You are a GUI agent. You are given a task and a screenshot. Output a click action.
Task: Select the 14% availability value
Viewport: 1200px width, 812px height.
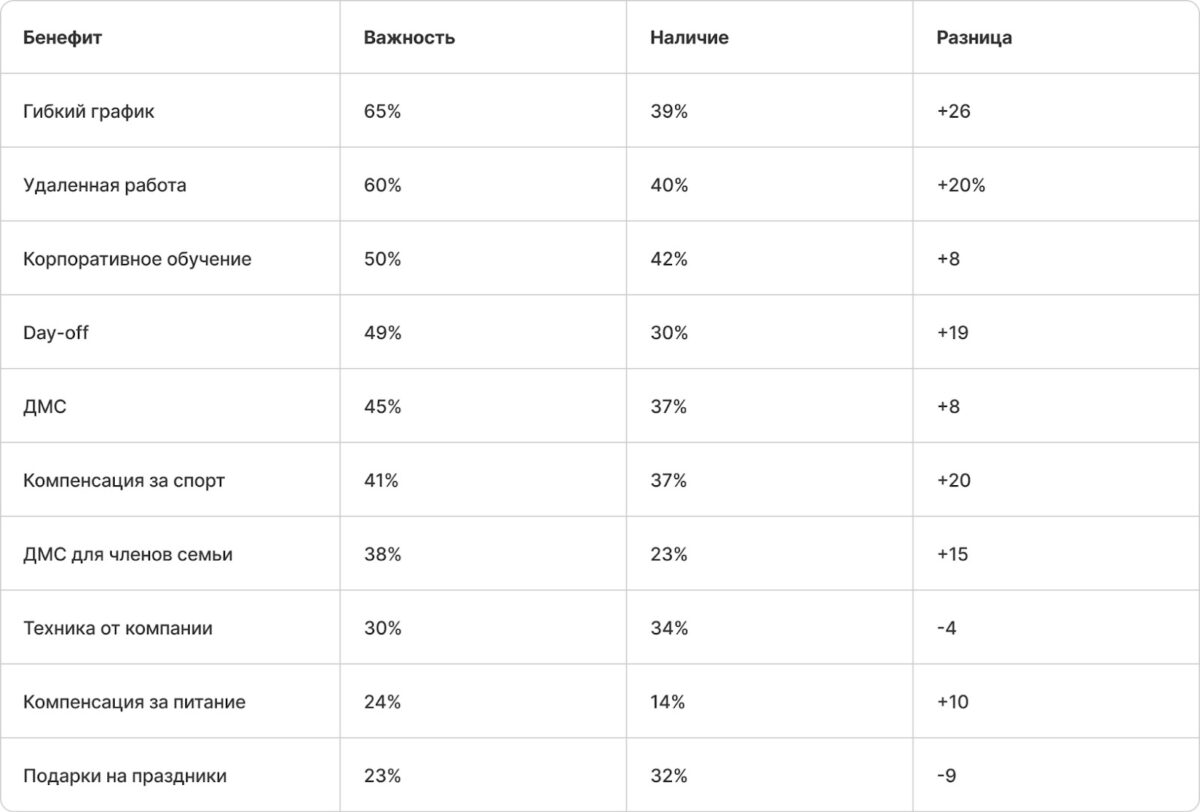click(668, 702)
